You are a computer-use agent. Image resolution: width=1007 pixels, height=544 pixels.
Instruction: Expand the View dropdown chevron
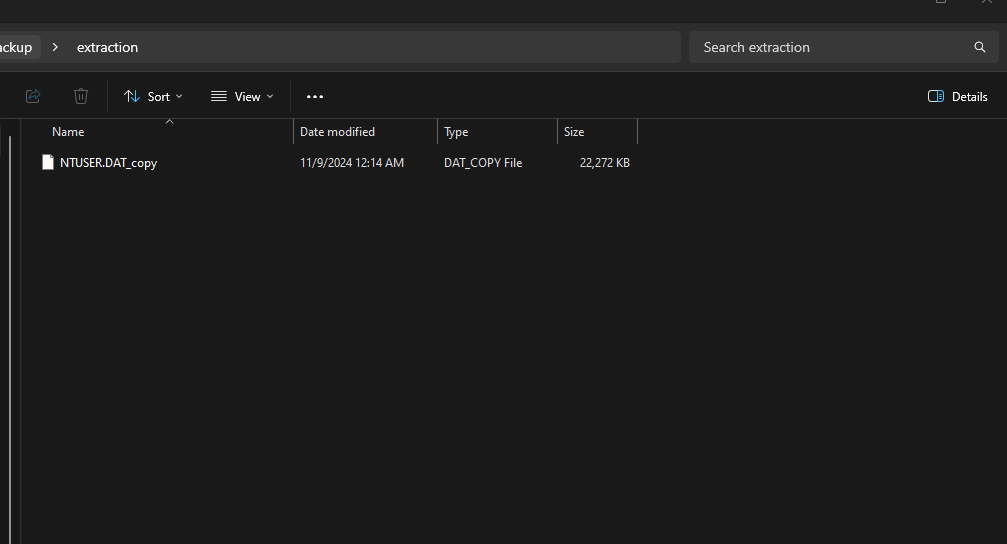(x=270, y=96)
